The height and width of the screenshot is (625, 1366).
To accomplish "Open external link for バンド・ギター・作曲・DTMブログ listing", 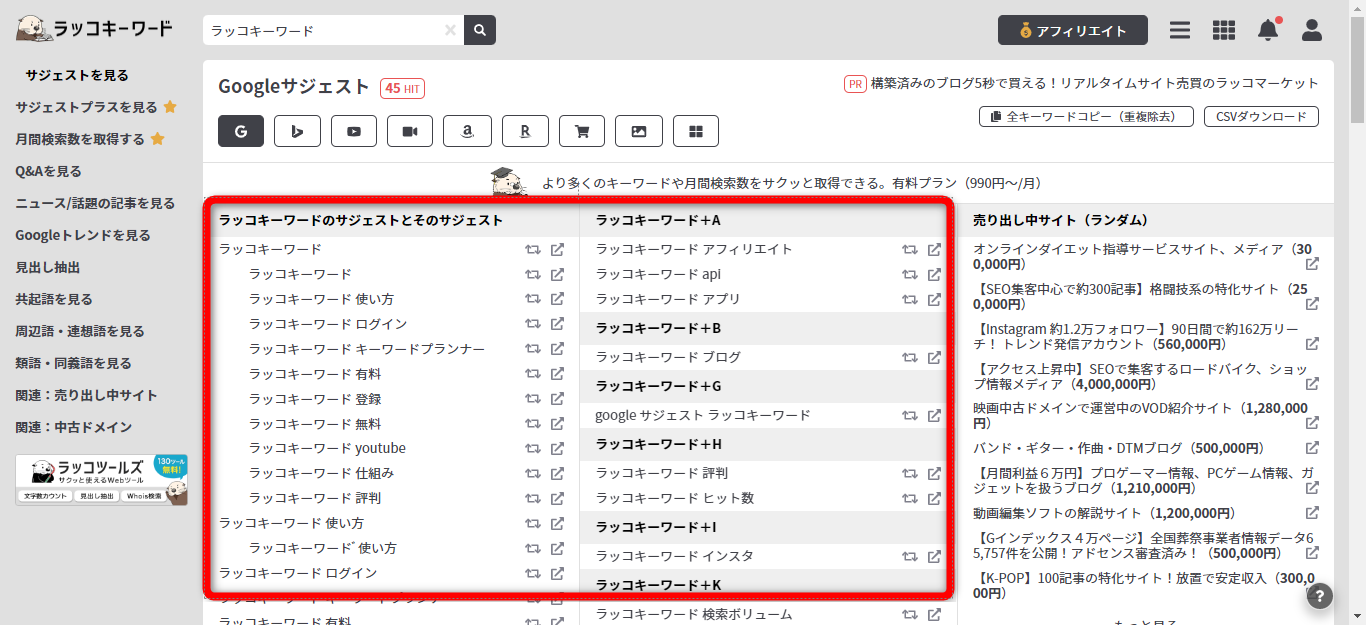I will 1312,448.
